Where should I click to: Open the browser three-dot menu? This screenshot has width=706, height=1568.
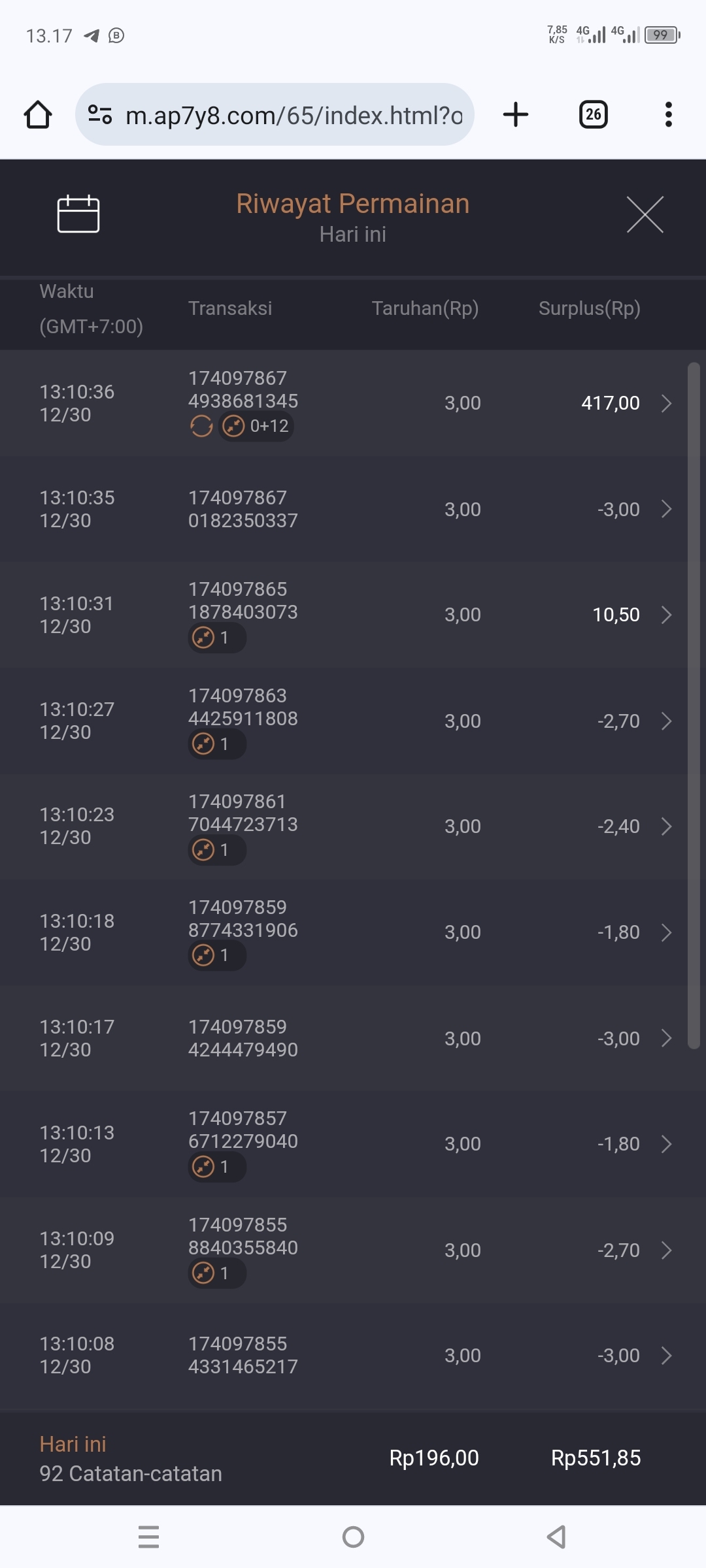click(668, 115)
